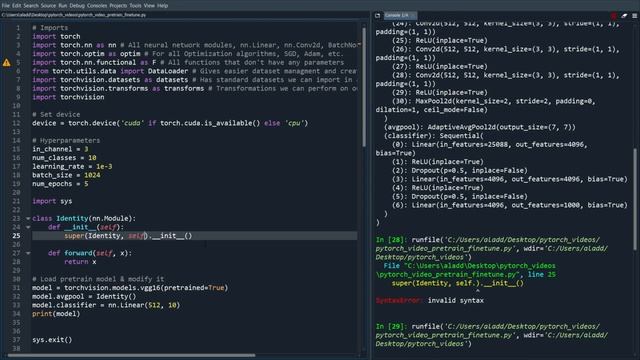Click 'import torch.nn as nn' code on line 3
Image resolution: width=640 pixels, height=360 pixels.
74,45
